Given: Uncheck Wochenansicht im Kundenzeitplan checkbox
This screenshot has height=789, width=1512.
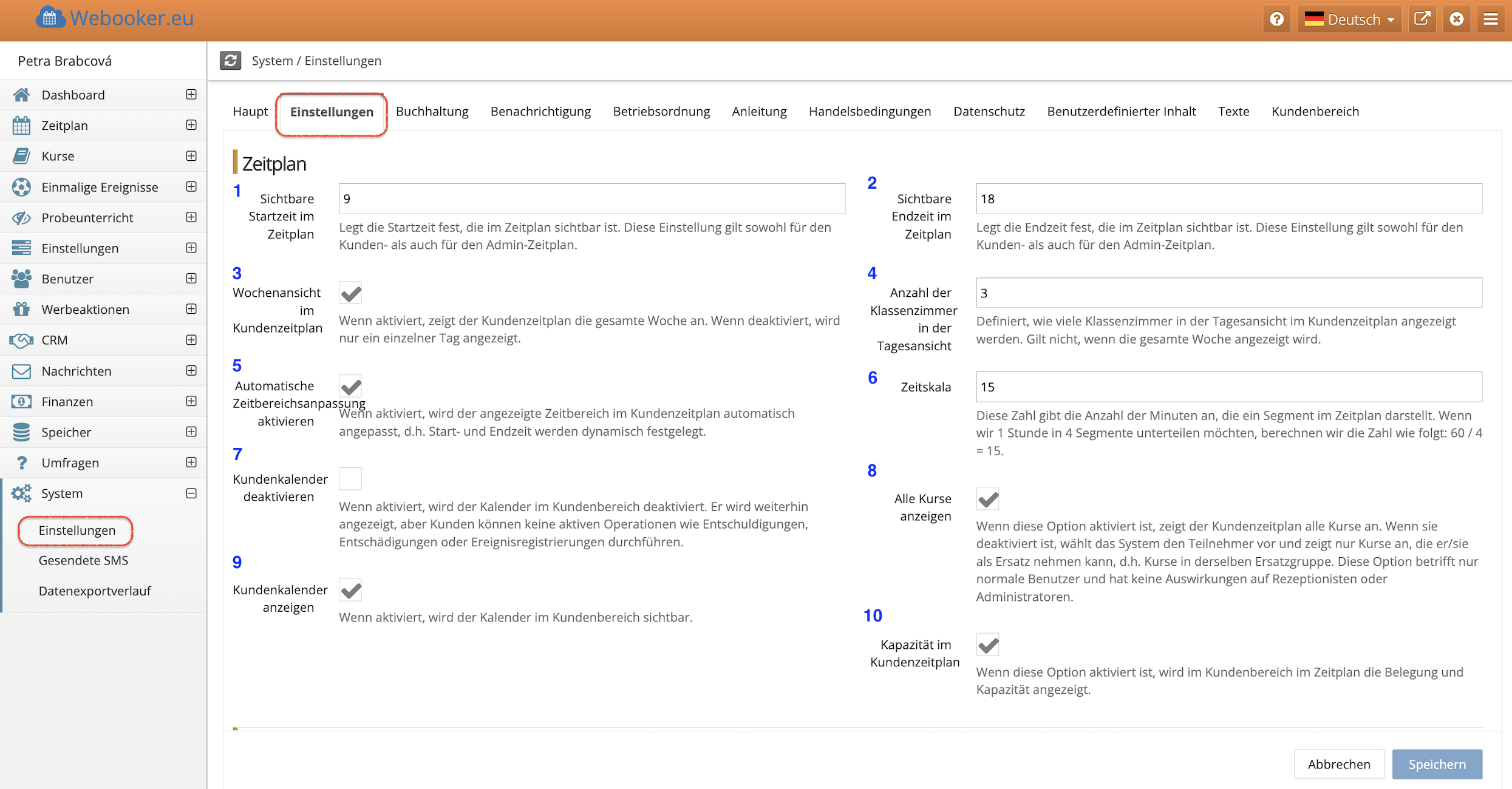Looking at the screenshot, I should (350, 294).
